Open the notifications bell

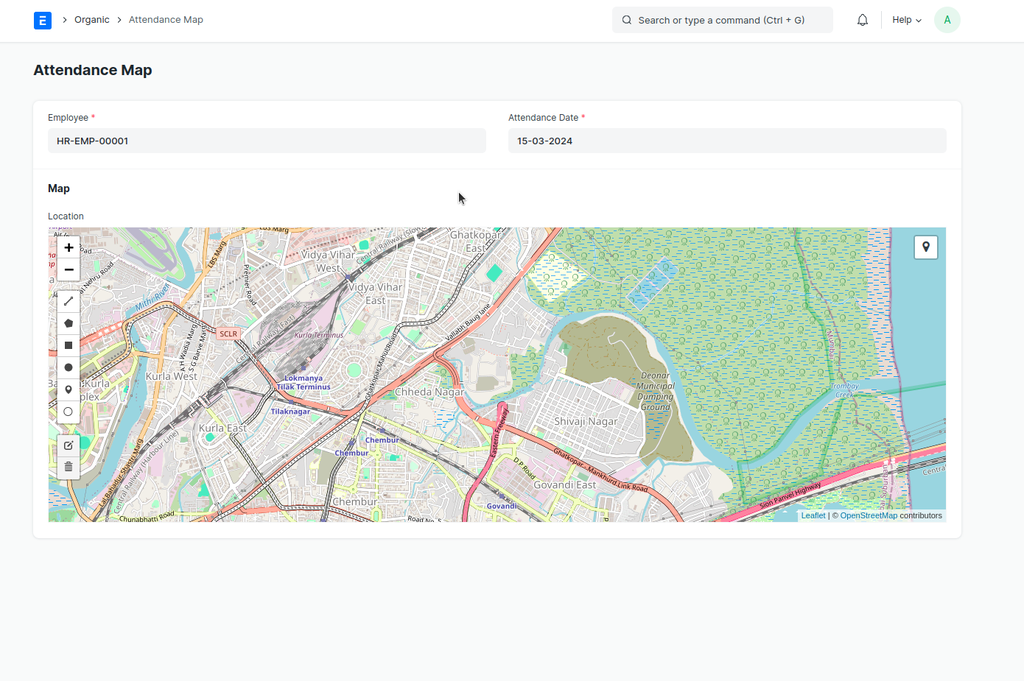[862, 20]
